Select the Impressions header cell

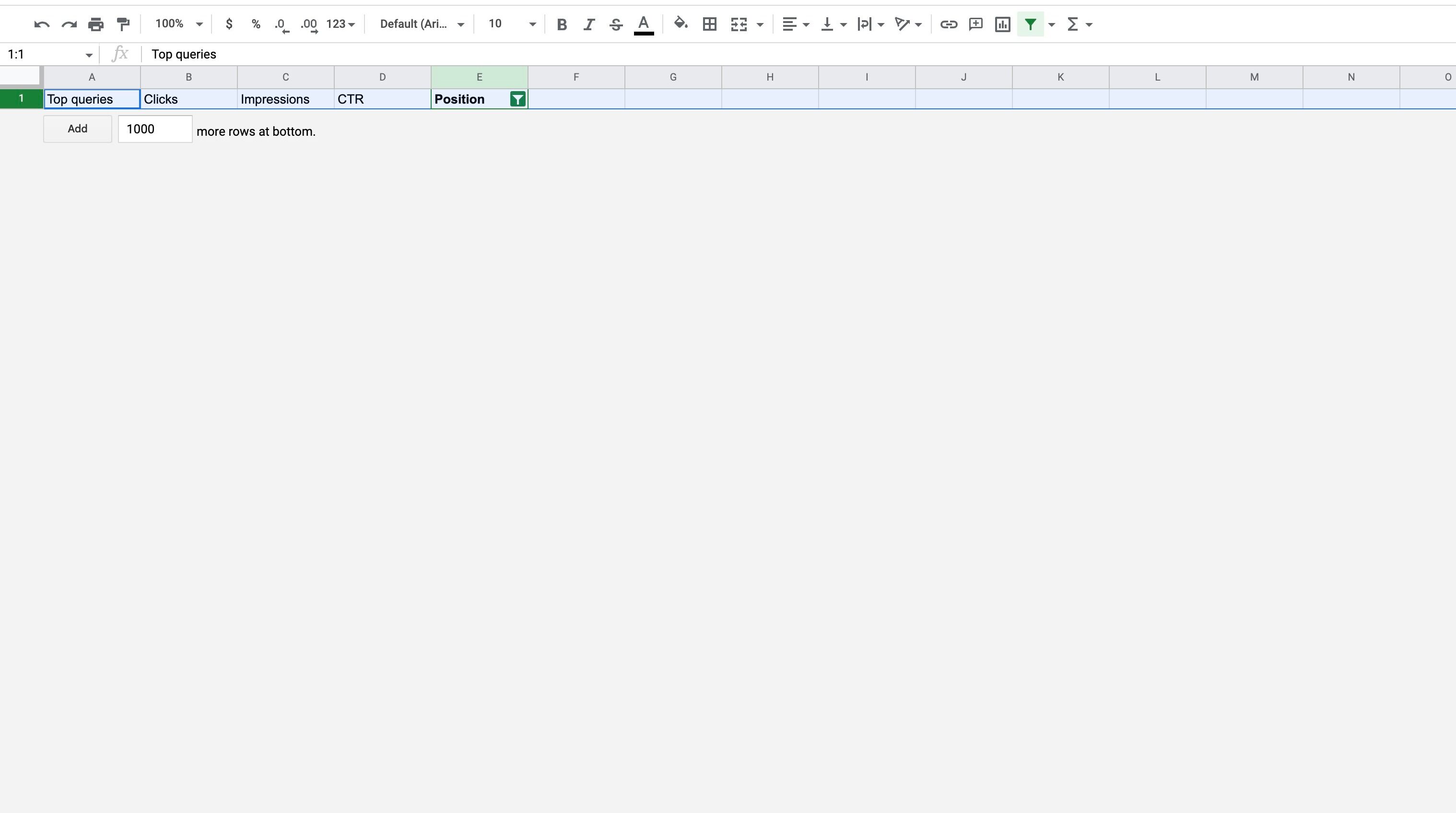(285, 99)
